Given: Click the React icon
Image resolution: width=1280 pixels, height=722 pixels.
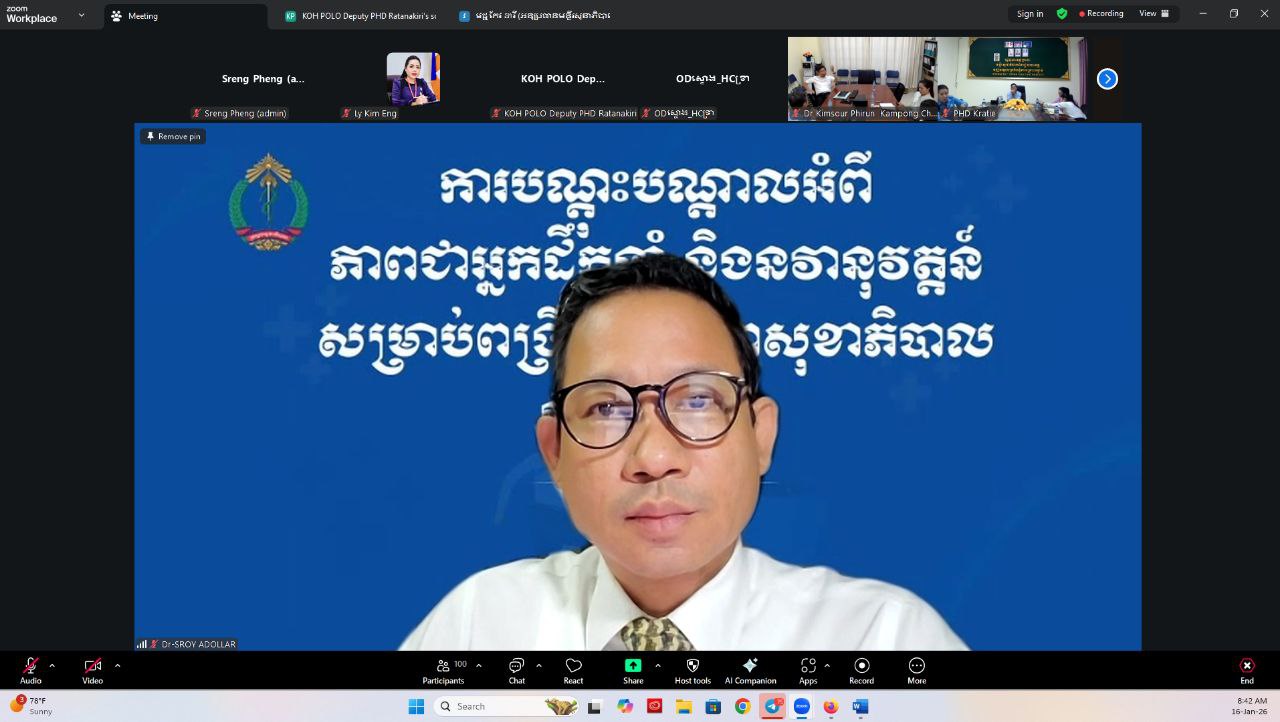Looking at the screenshot, I should coord(573,671).
